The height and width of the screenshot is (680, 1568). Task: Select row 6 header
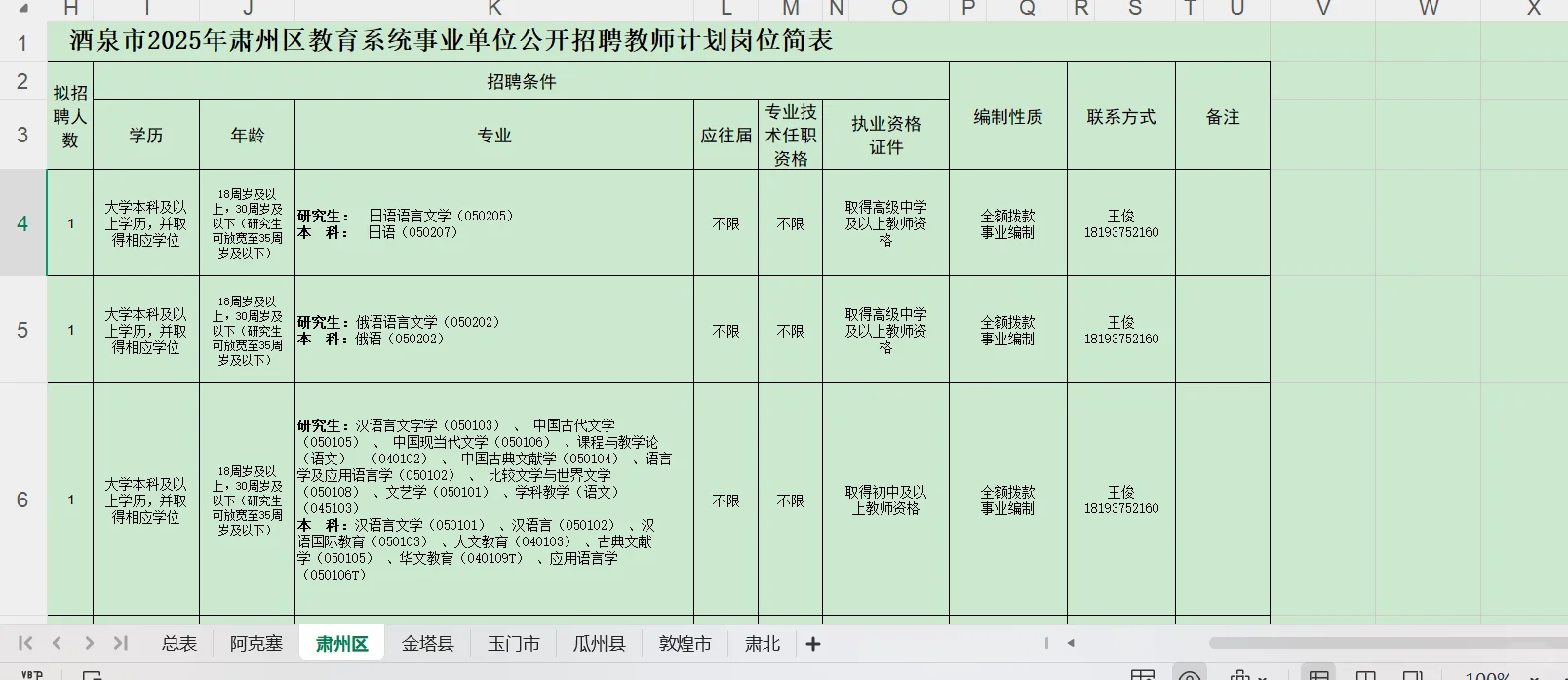(x=23, y=500)
